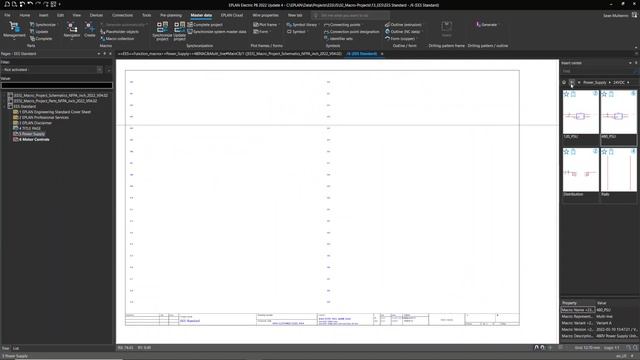The width and height of the screenshot is (640, 360).
Task: Select page 2 EPLAN Professional Services
Action: pyautogui.click(x=44, y=117)
